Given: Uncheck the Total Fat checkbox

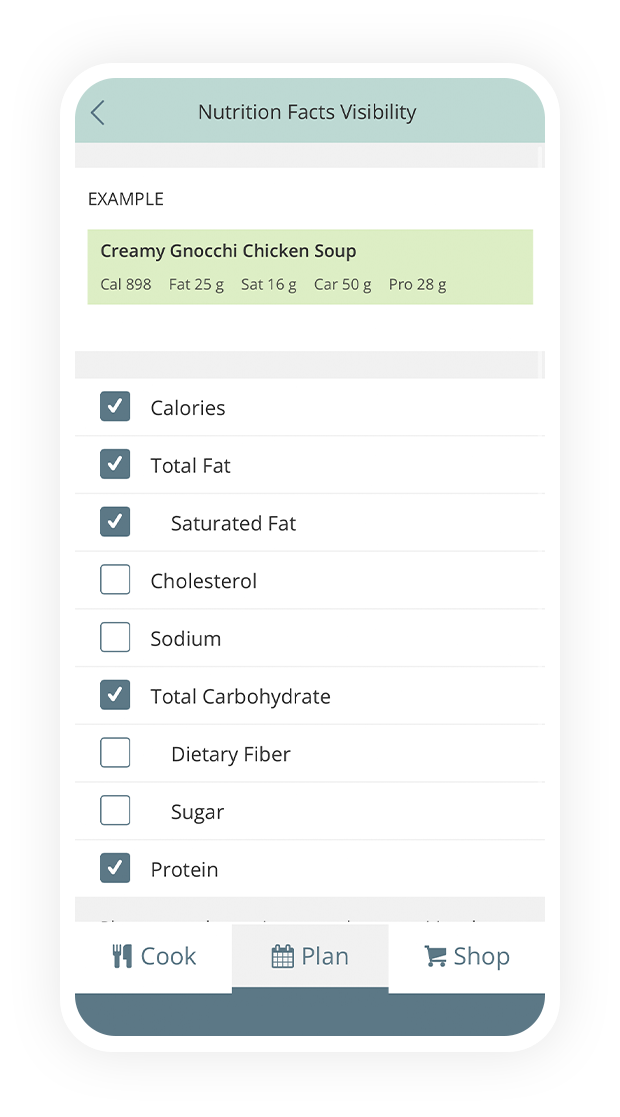Looking at the screenshot, I should coord(115,464).
